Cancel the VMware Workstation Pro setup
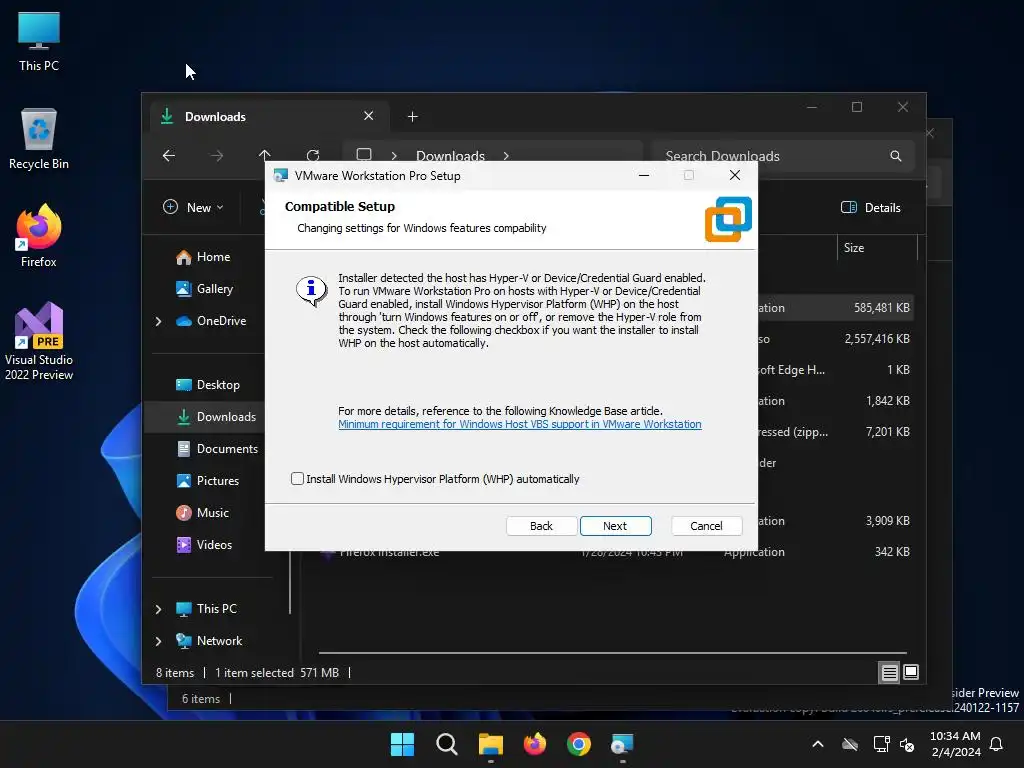1024x768 pixels. (706, 526)
